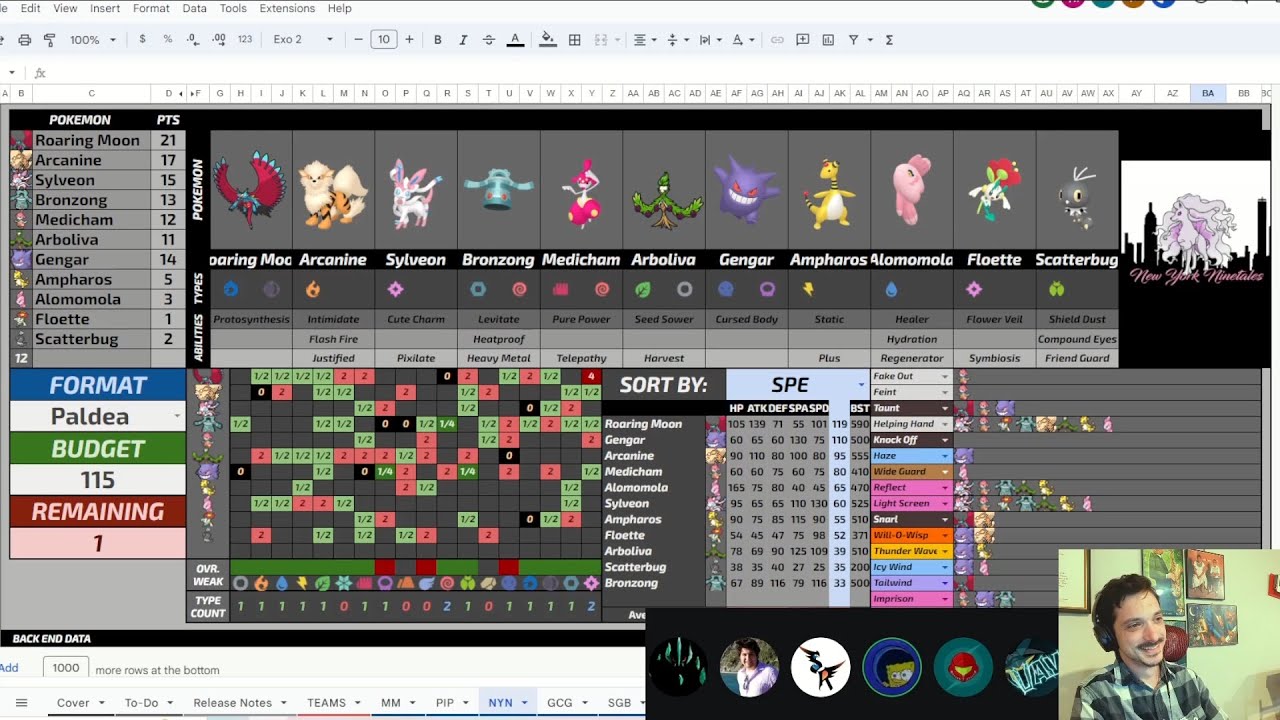
Task: Click the budget value 115 cell
Action: 98,480
